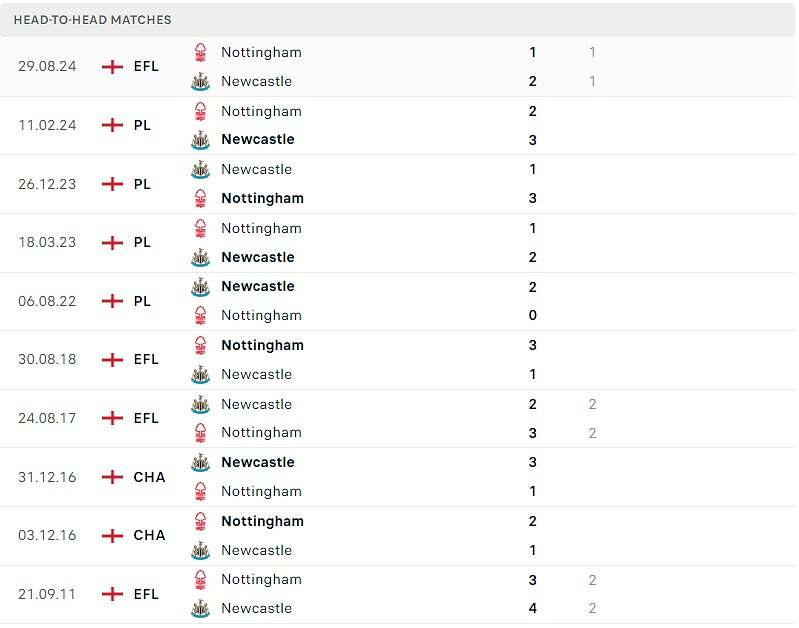Click Newcastle crest in the 06.08.22 match
This screenshot has width=799, height=628.
pyautogui.click(x=201, y=287)
